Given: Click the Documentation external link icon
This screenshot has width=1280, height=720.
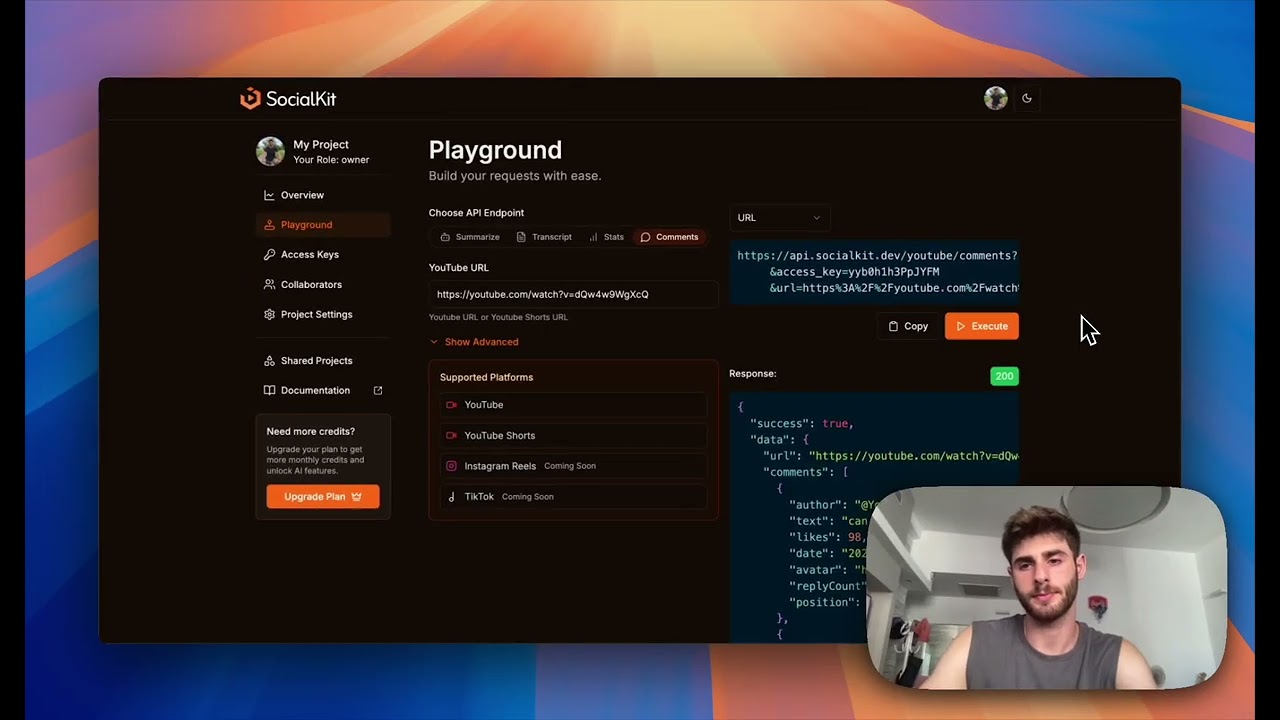Looking at the screenshot, I should pos(378,390).
